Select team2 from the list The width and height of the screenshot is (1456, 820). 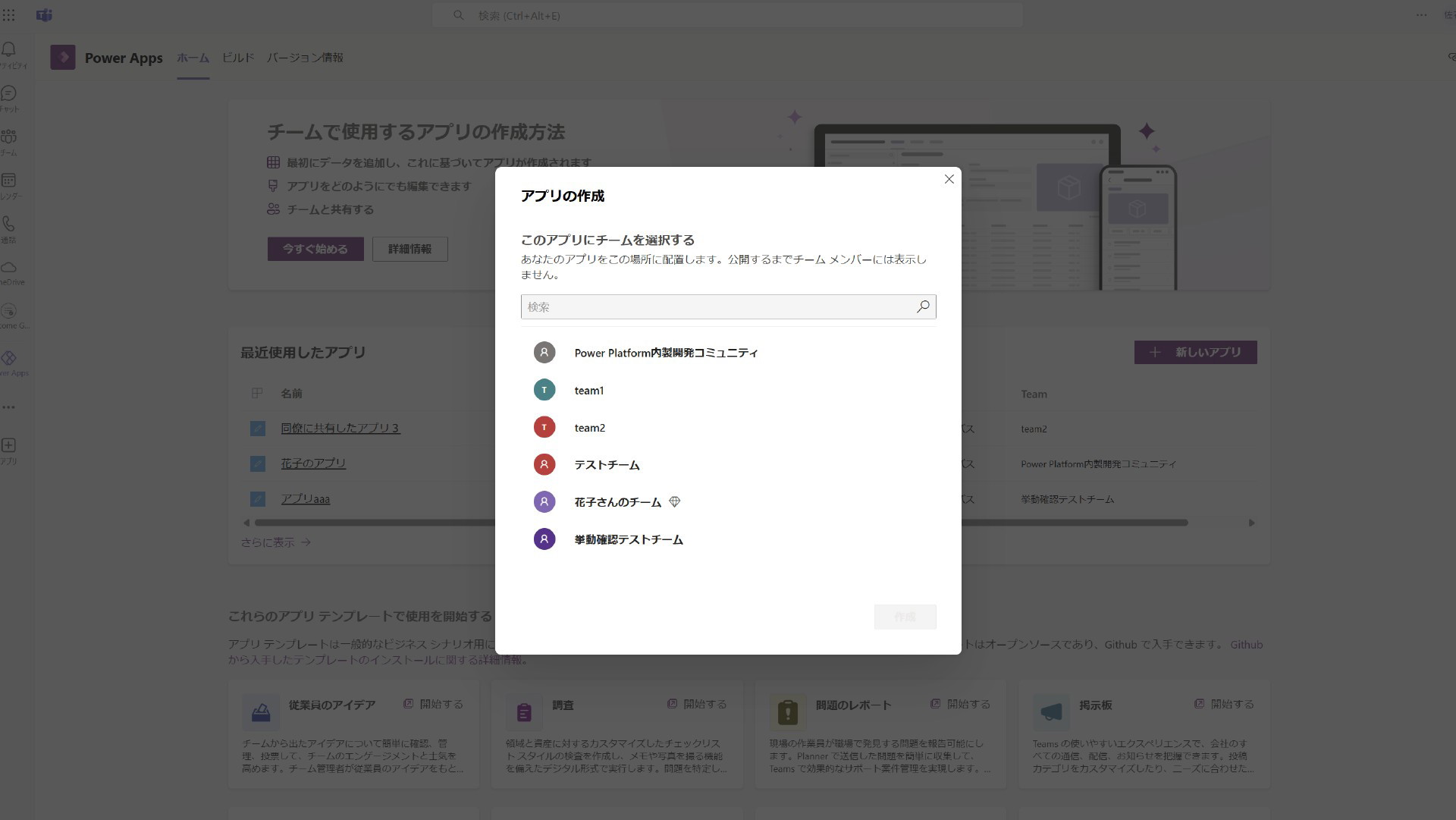coord(728,427)
